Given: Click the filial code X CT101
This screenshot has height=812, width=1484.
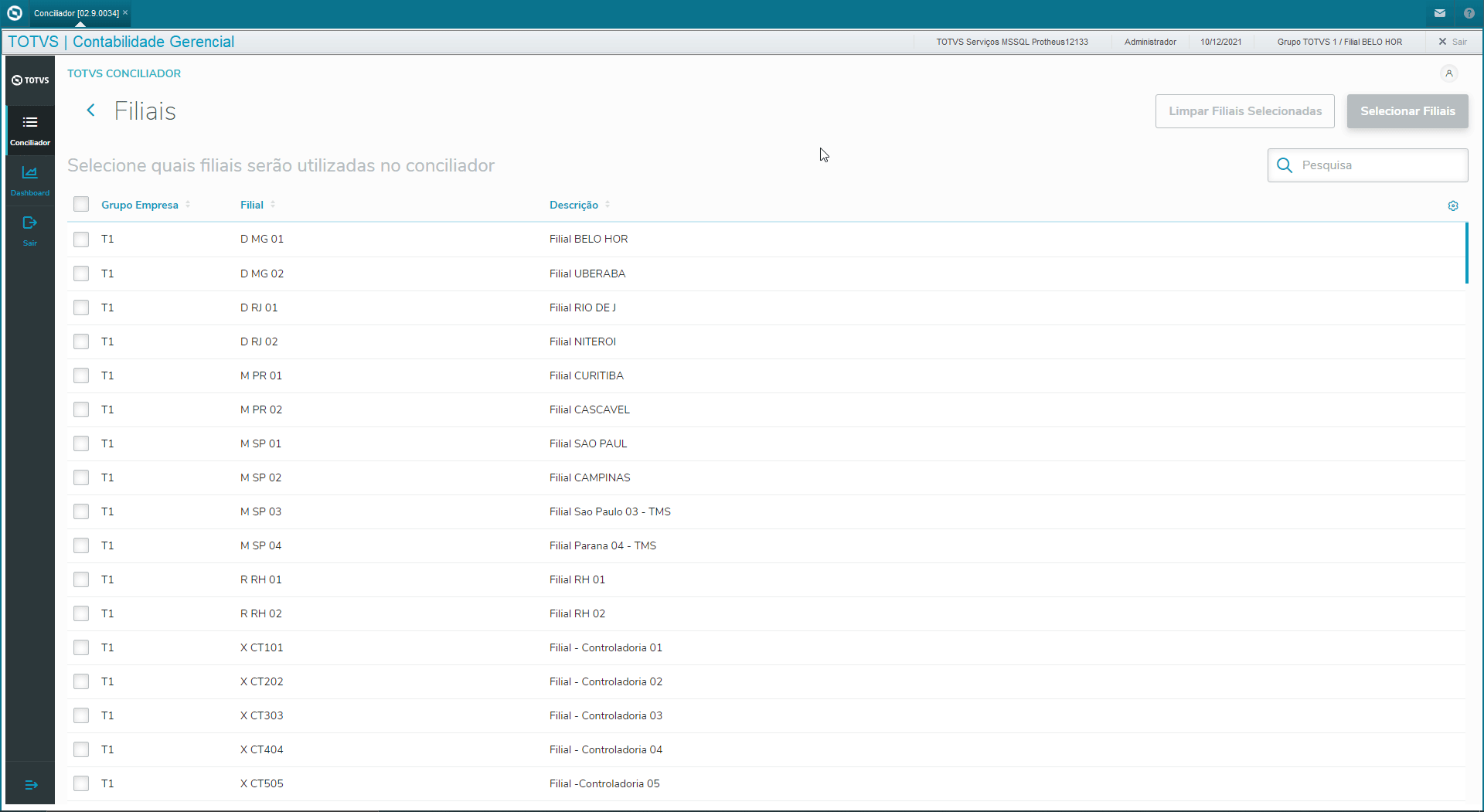Looking at the screenshot, I should click(261, 647).
